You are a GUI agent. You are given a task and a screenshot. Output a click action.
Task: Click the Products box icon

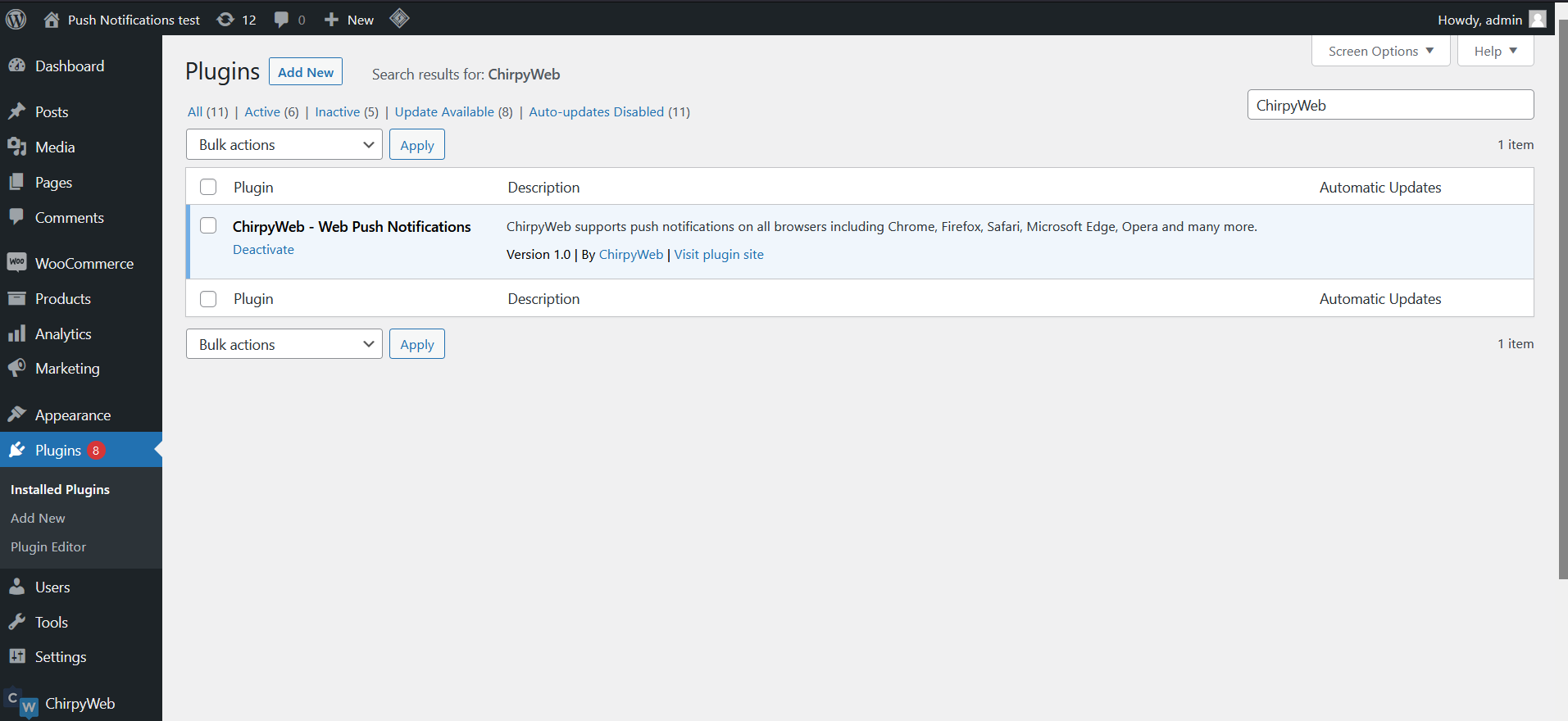point(17,298)
